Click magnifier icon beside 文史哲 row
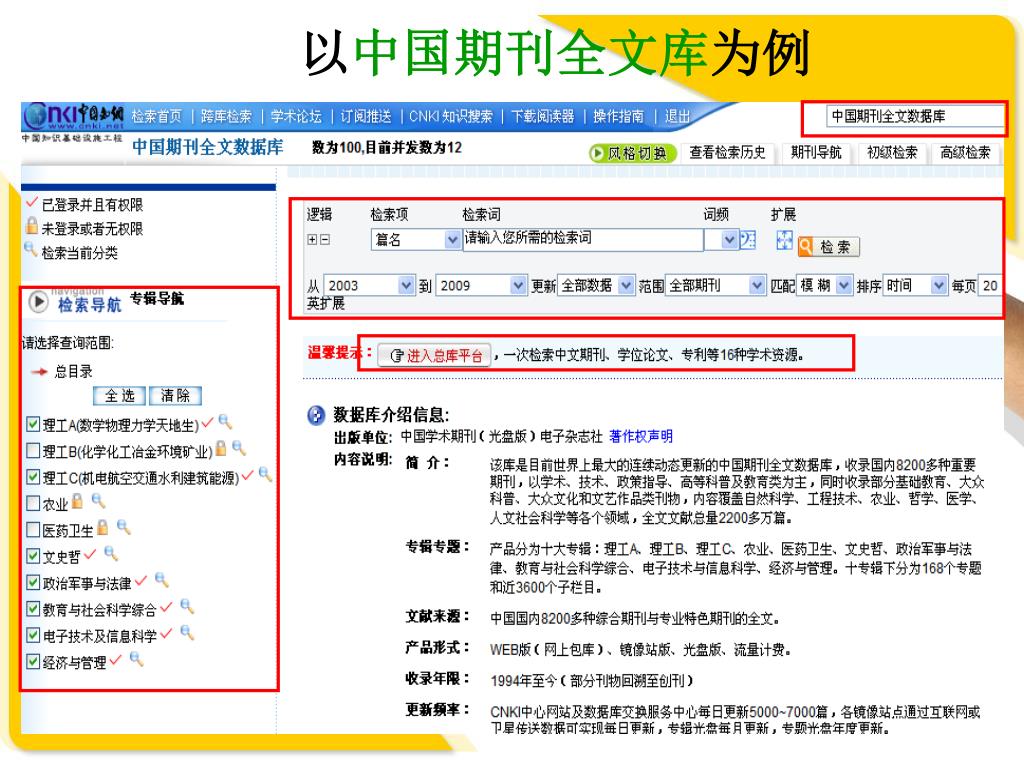The image size is (1024, 768). [x=111, y=554]
